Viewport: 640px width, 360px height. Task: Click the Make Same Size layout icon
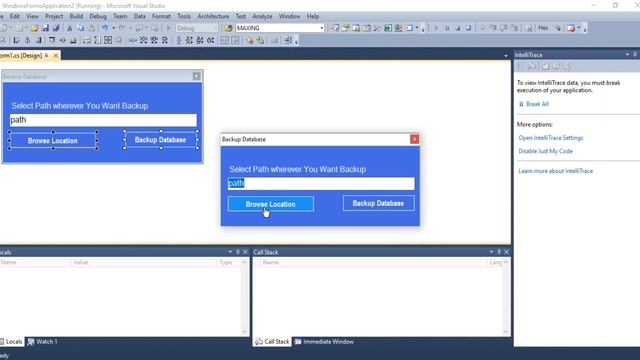[x=108, y=40]
